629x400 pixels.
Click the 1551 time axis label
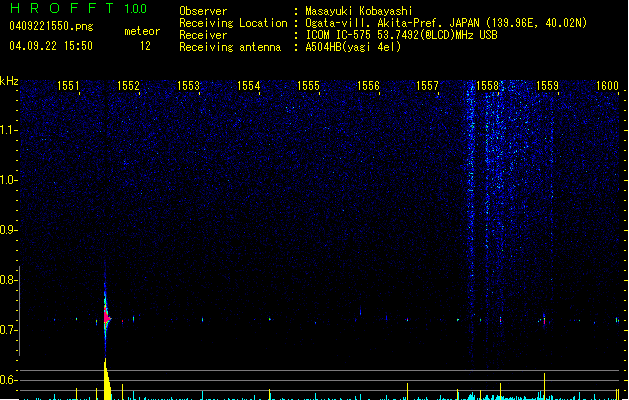coord(68,86)
